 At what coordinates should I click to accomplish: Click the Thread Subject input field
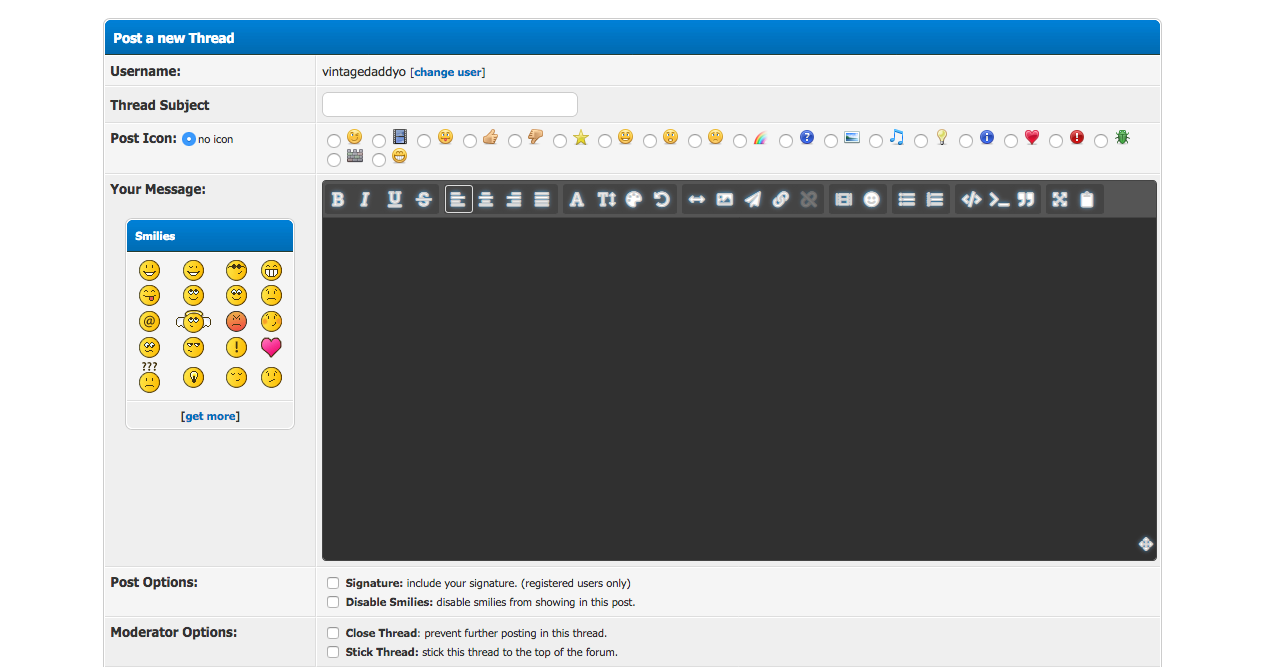point(450,105)
